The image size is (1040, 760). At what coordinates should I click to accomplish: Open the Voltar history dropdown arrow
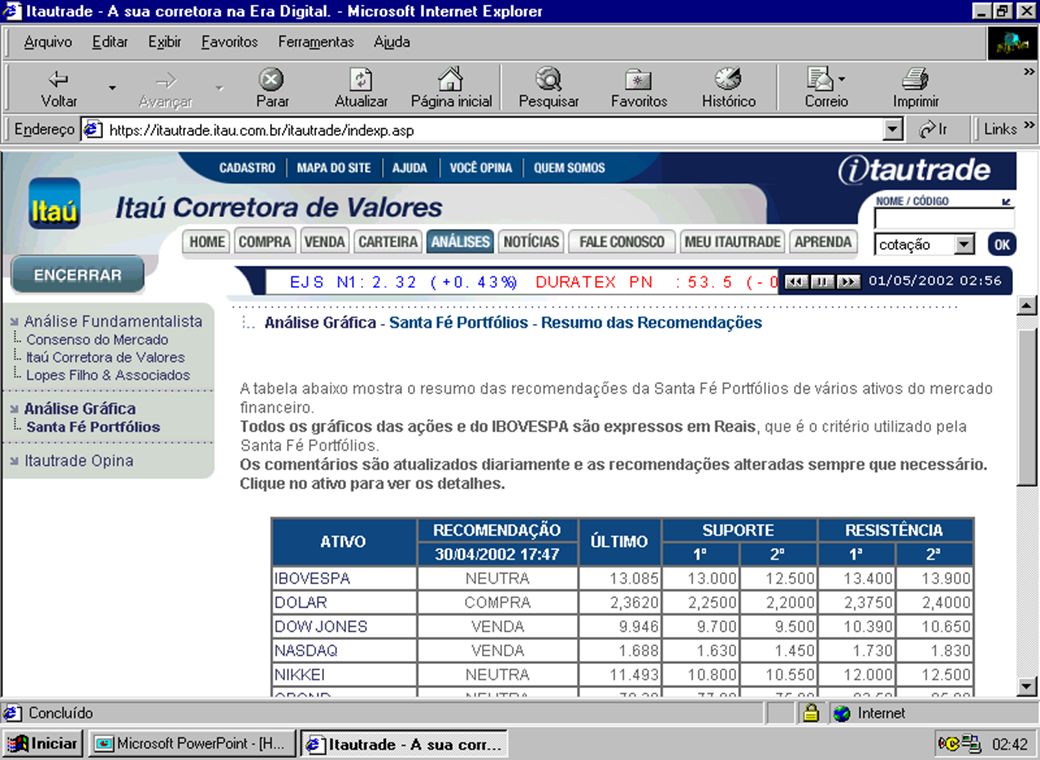(x=112, y=88)
